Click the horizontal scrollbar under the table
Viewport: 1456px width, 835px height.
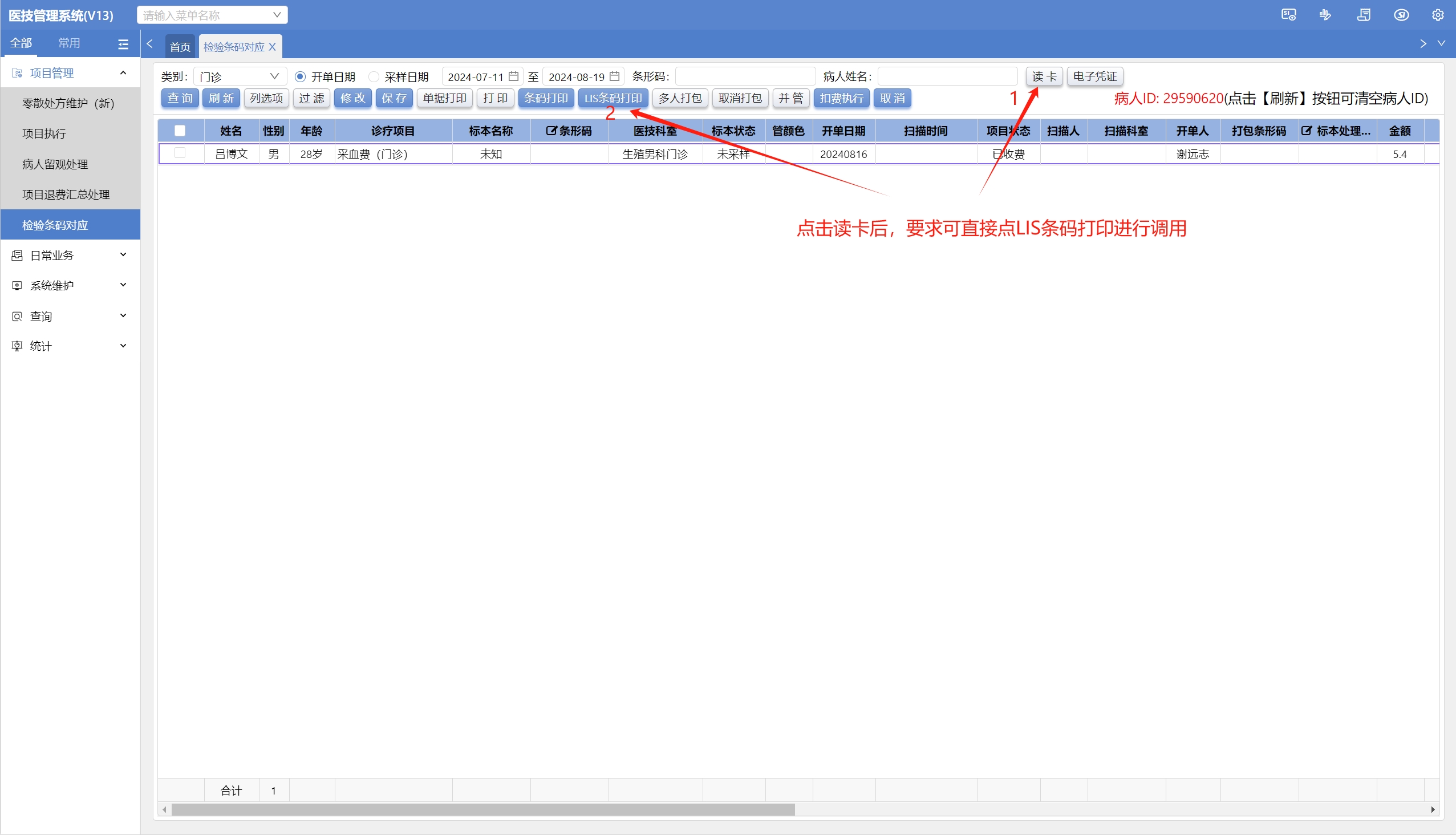tap(483, 809)
